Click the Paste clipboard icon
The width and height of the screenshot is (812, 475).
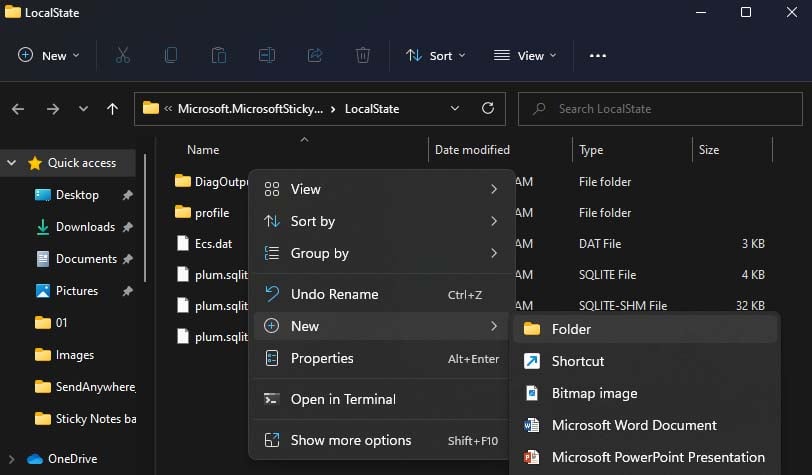coord(218,56)
